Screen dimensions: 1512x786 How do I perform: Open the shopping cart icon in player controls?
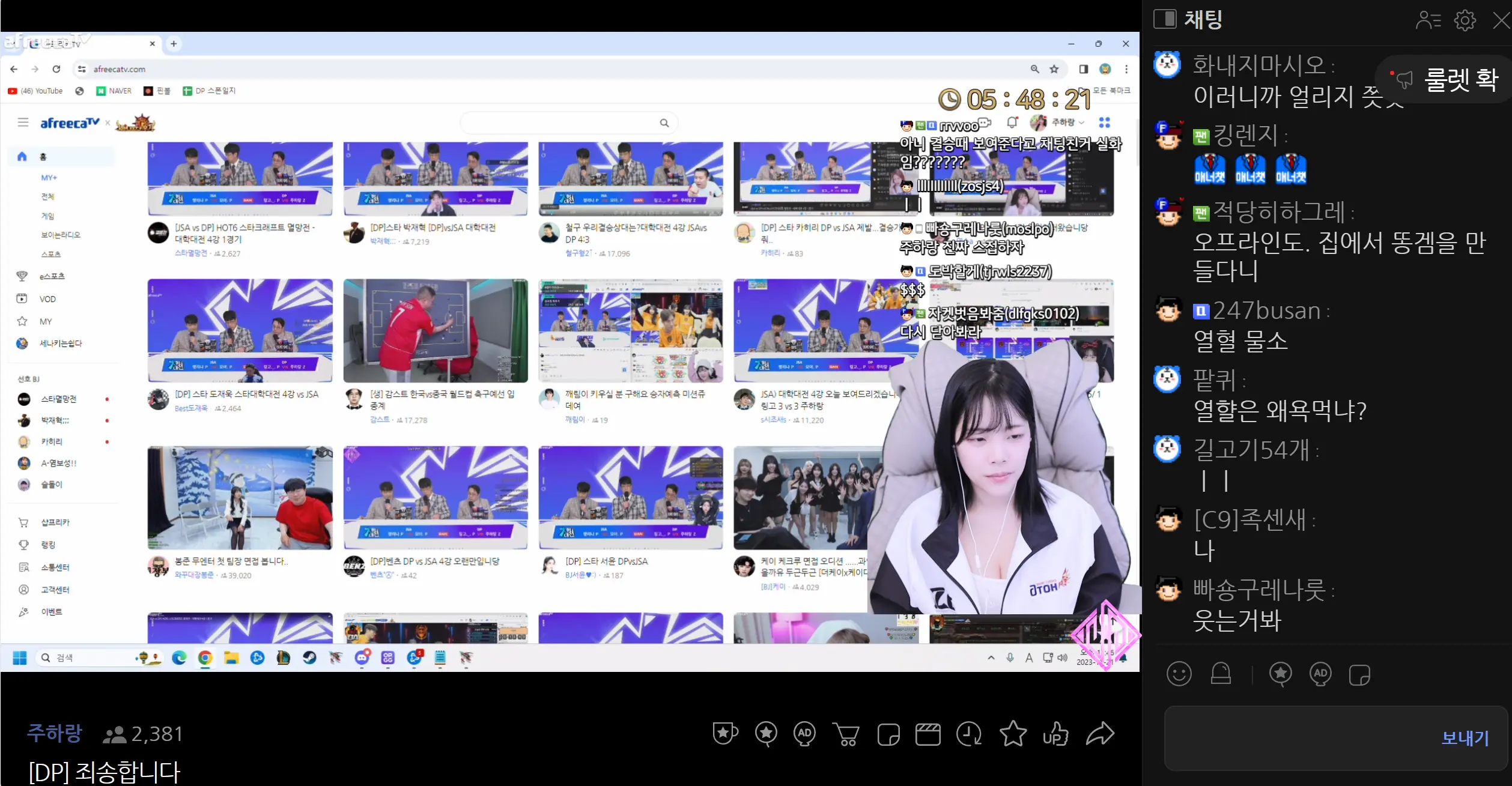point(846,734)
